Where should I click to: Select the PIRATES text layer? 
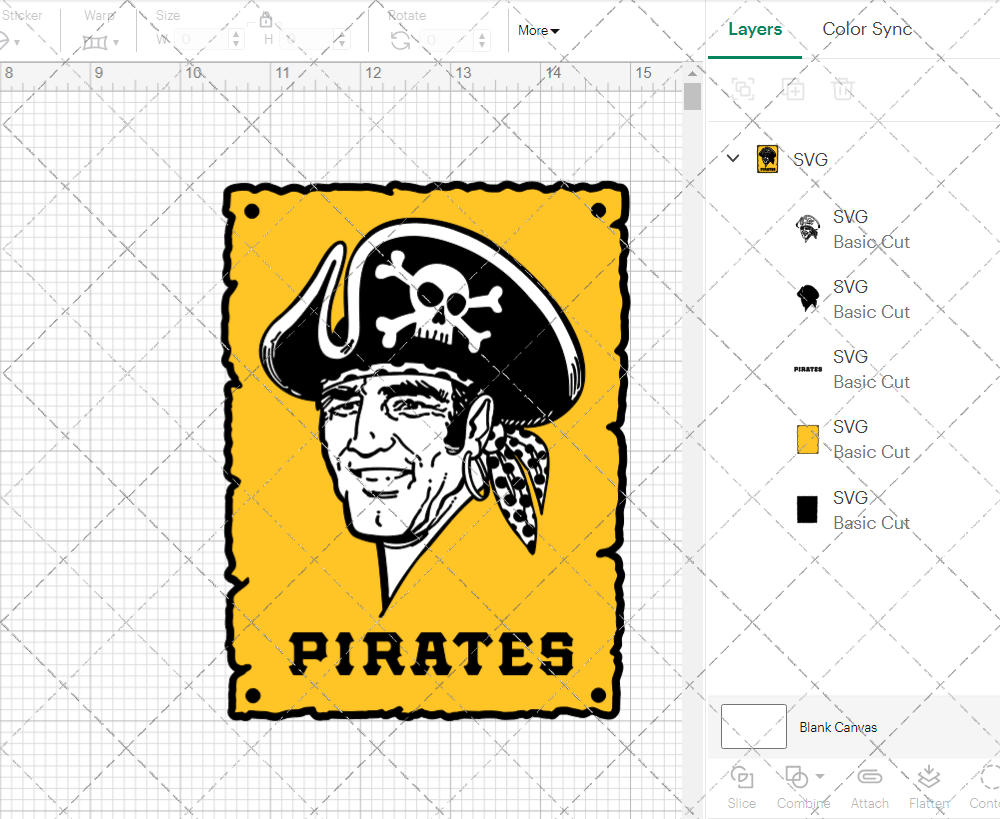point(807,369)
